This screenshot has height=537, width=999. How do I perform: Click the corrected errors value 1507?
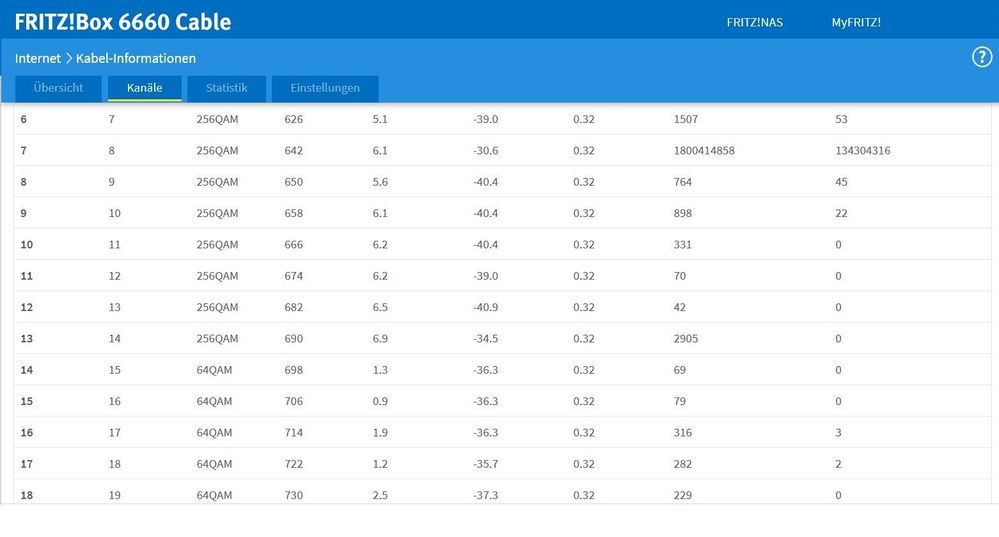click(686, 119)
